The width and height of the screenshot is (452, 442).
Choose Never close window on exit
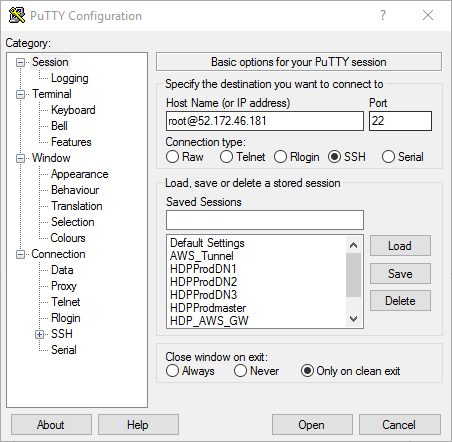(x=240, y=371)
